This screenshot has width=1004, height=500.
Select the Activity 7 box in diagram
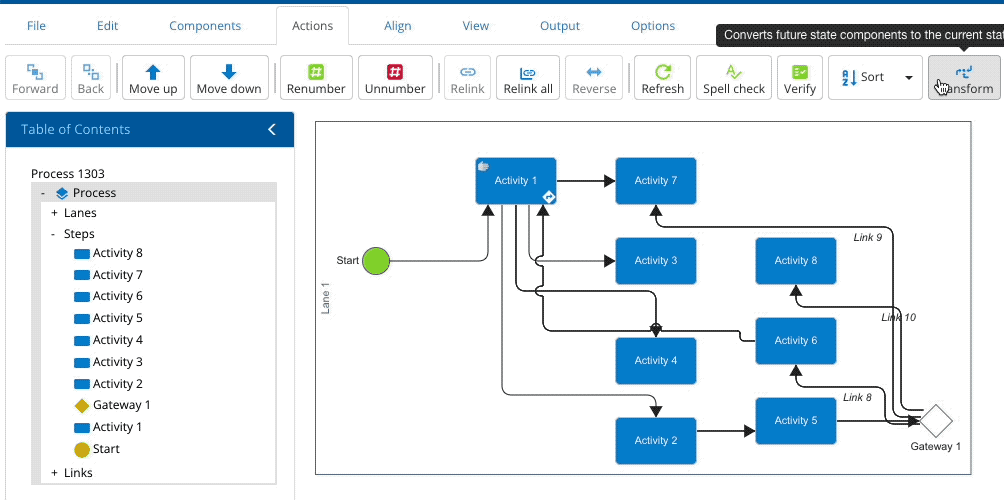(x=655, y=181)
